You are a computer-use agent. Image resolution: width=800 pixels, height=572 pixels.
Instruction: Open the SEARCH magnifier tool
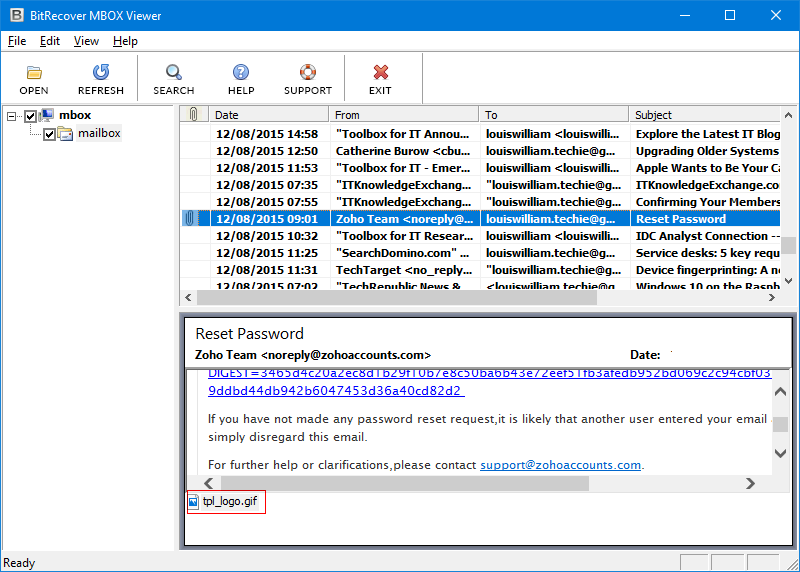pos(173,72)
